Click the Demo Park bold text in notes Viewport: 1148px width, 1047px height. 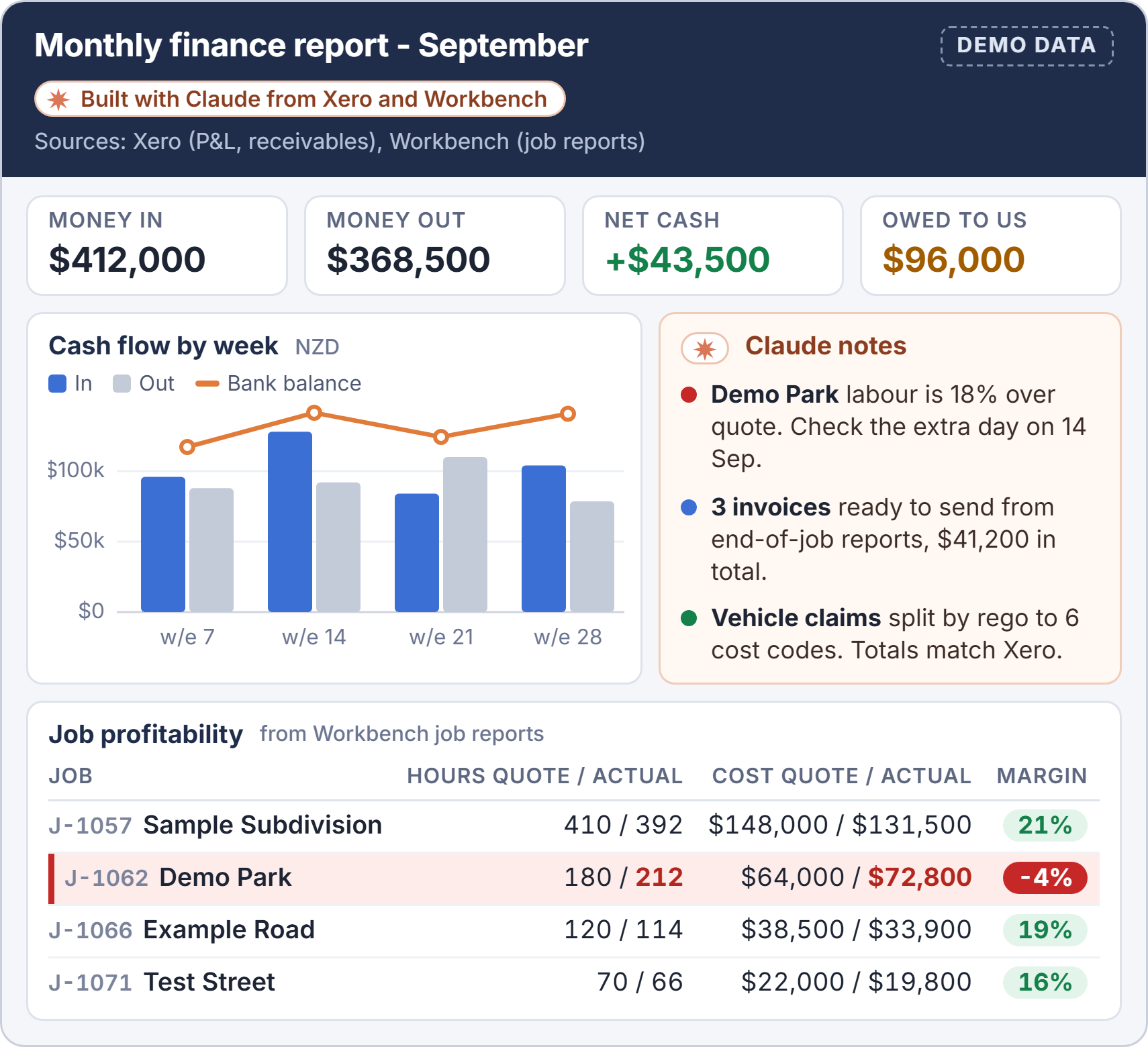point(775,395)
